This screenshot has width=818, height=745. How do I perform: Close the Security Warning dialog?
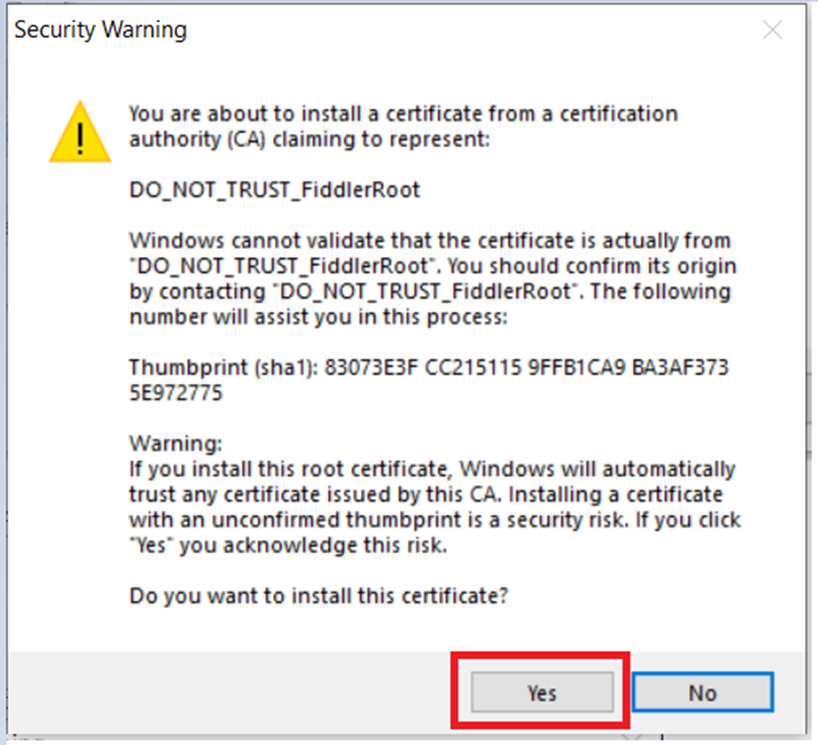click(772, 30)
